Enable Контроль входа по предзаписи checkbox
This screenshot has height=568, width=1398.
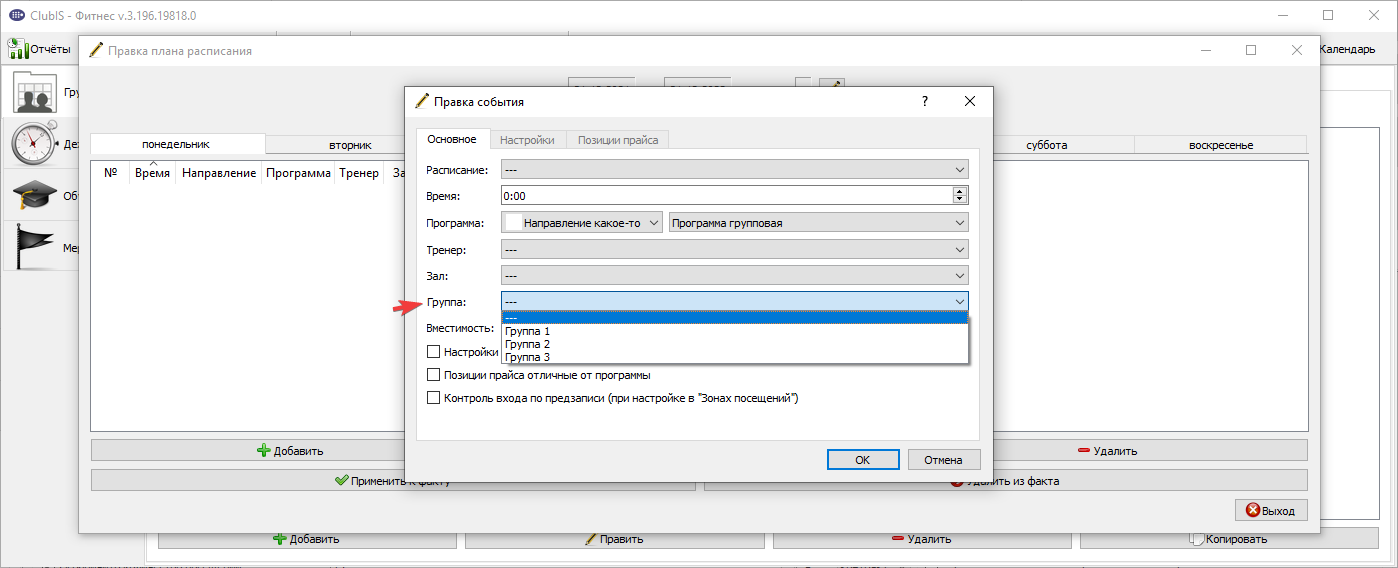pos(434,398)
